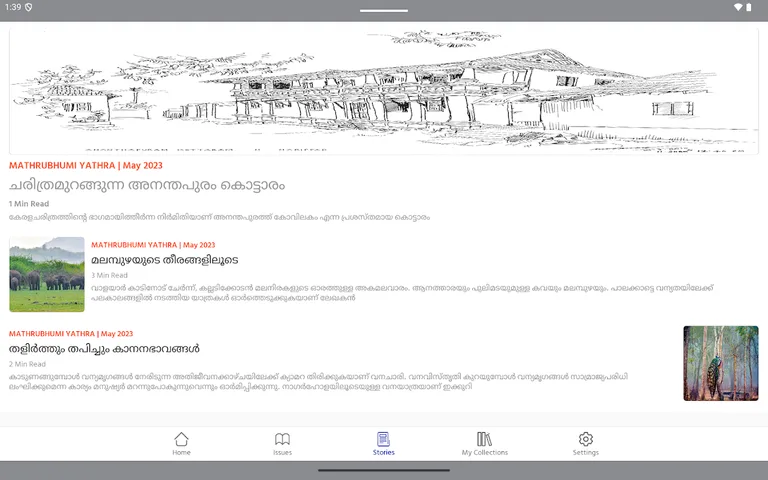This screenshot has height=480, width=768.
Task: Tap the battery status icon
Action: [x=749, y=7]
